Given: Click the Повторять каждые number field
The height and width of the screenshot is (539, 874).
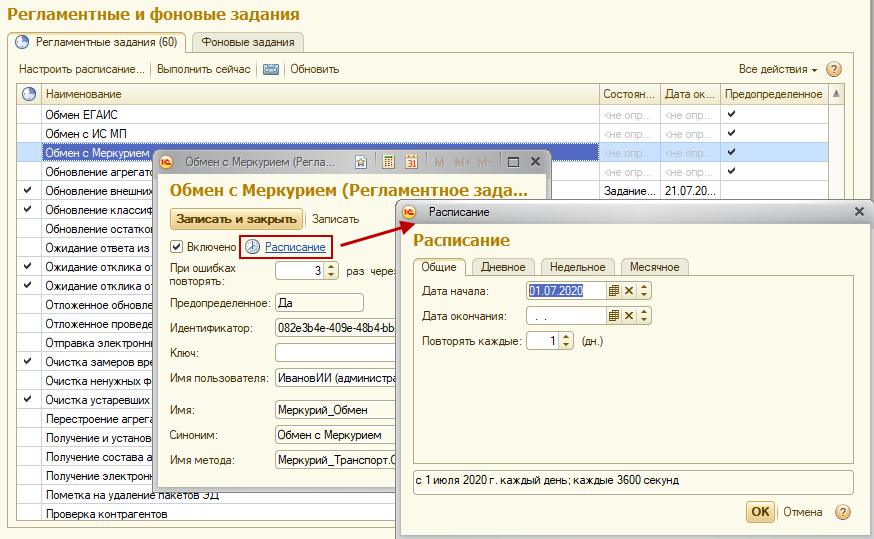Looking at the screenshot, I should tap(543, 341).
